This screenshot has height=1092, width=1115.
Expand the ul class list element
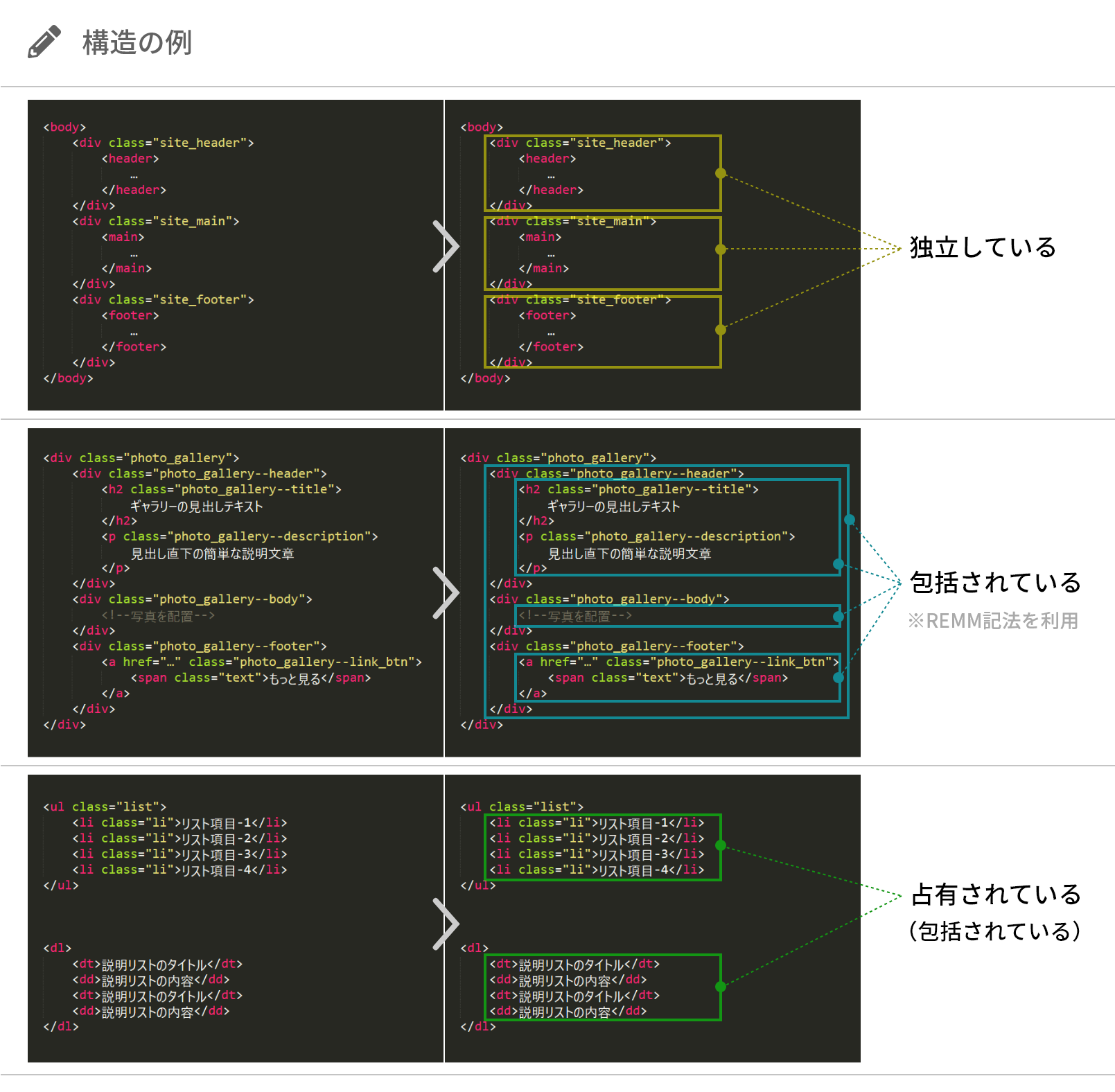(x=104, y=807)
